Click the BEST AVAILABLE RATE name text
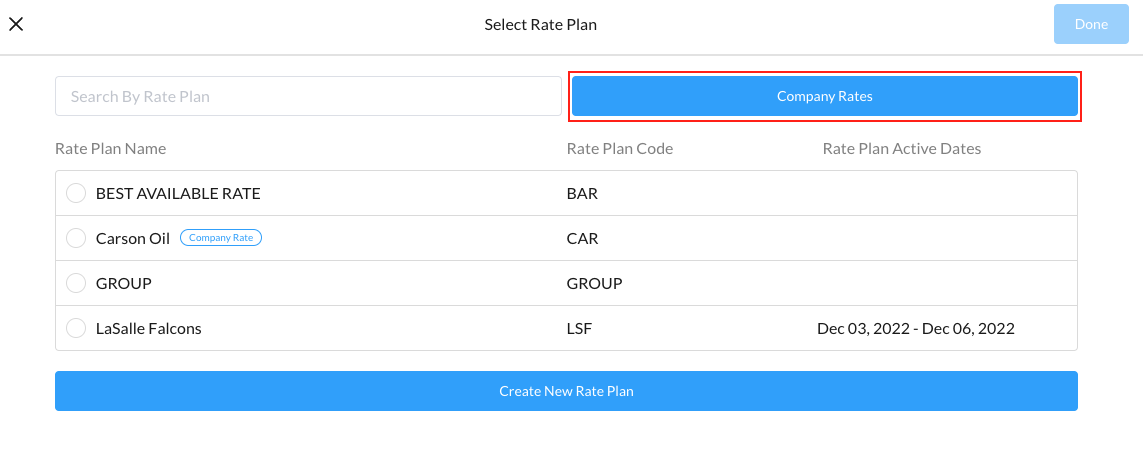This screenshot has width=1143, height=460. point(178,194)
